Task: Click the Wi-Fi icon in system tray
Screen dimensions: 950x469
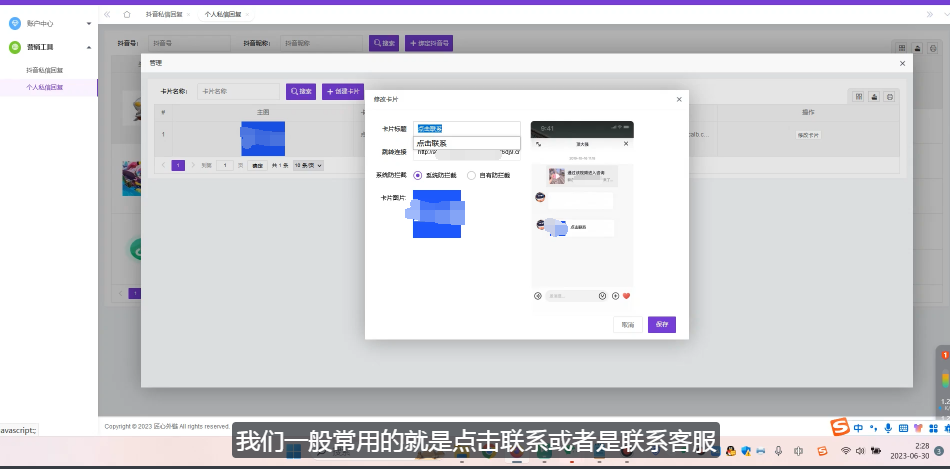Action: tap(845, 451)
